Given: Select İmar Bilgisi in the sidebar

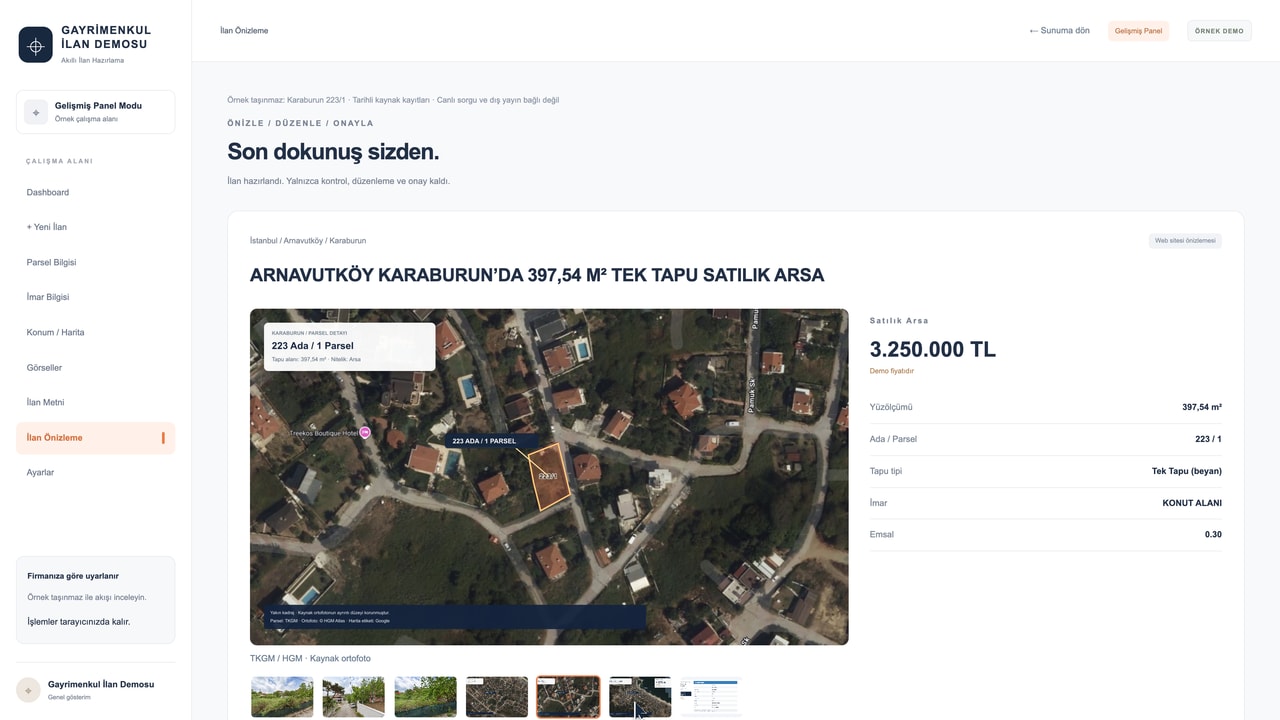Looking at the screenshot, I should point(95,297).
